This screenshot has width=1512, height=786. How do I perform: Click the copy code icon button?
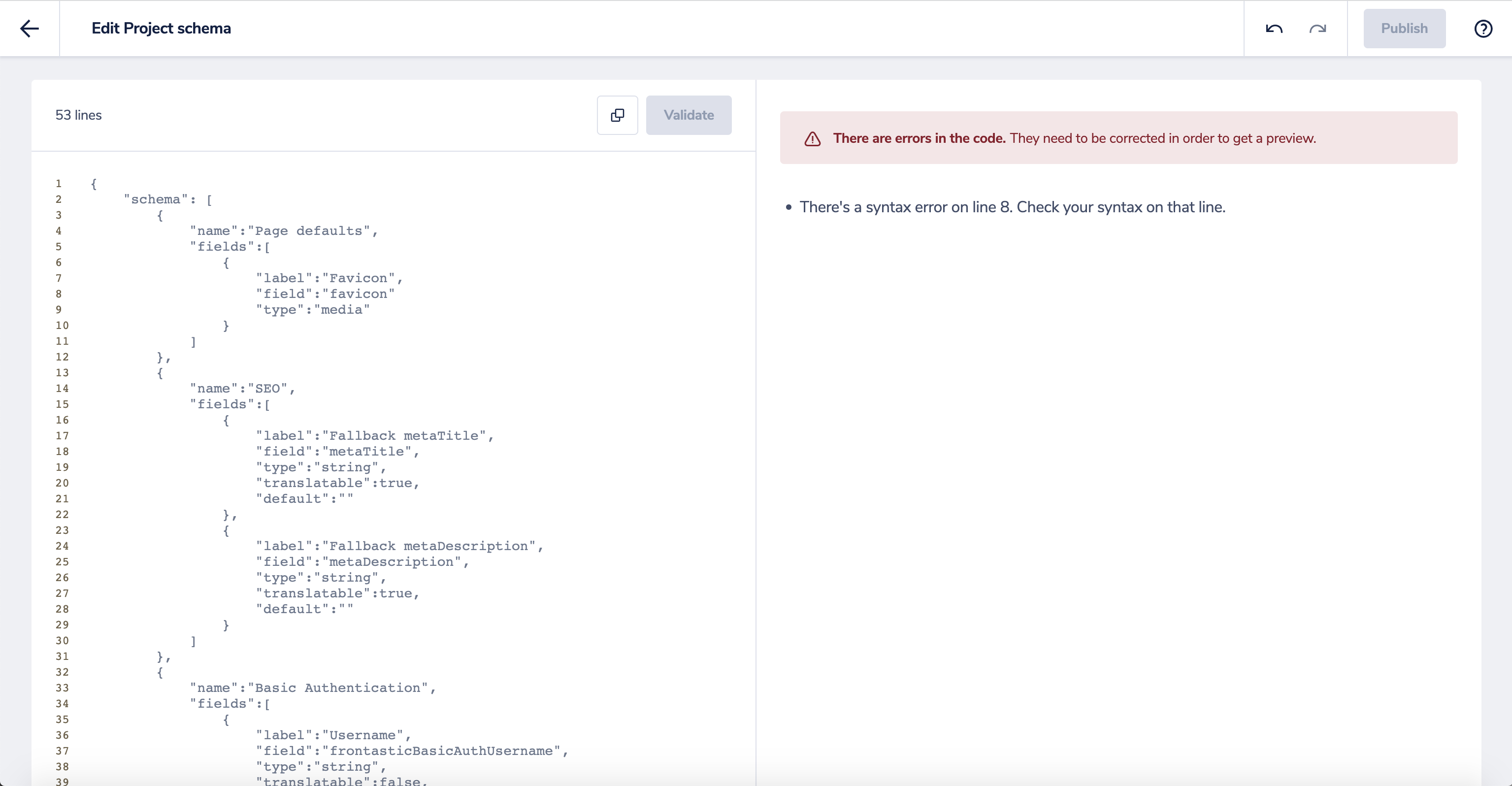[617, 115]
